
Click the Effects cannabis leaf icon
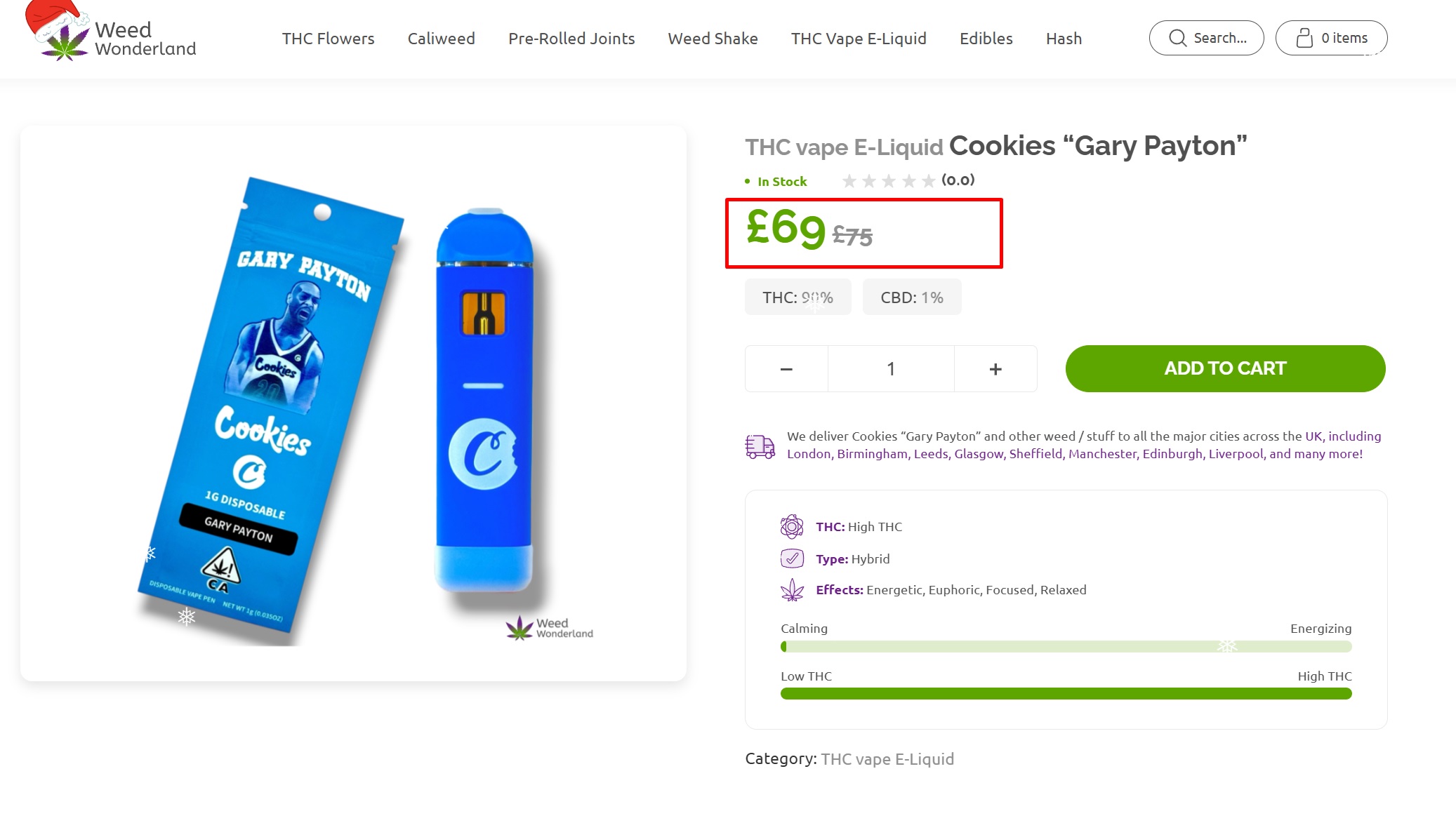point(792,590)
